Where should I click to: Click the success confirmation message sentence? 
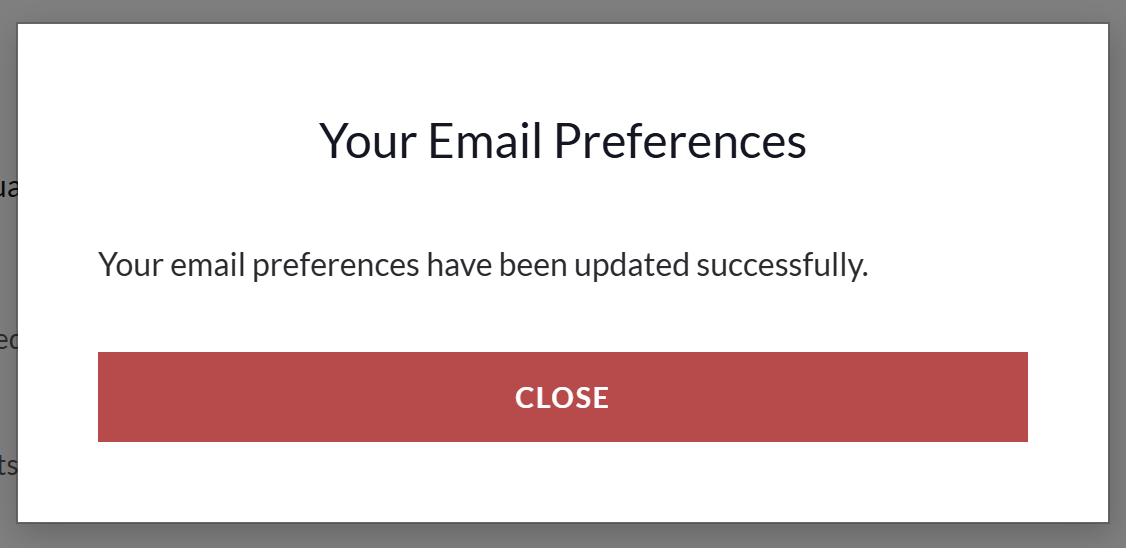coord(483,266)
